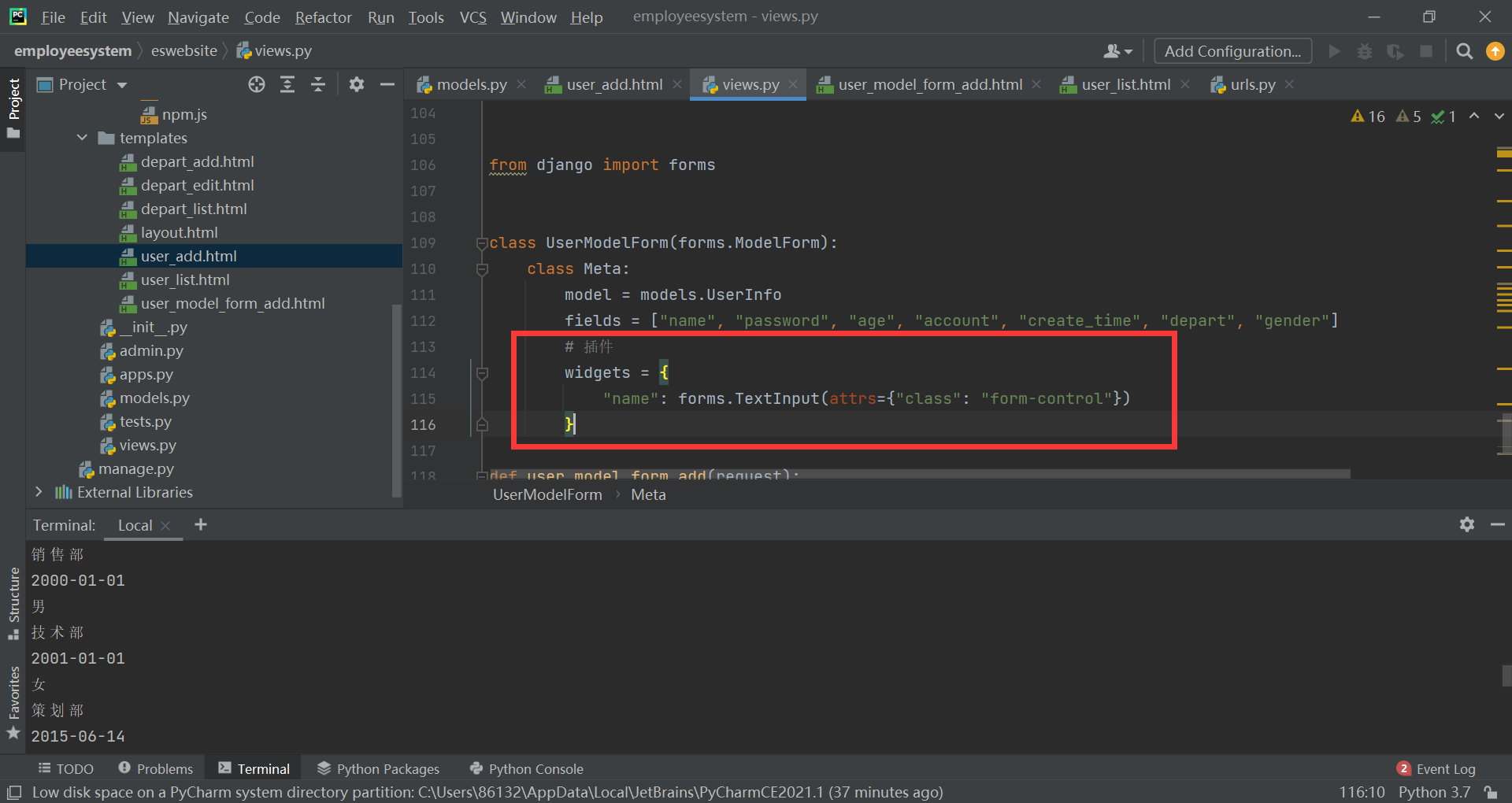Screen dimensions: 1512x803
Task: Click the 1 typo indicator
Action: click(x=1443, y=117)
